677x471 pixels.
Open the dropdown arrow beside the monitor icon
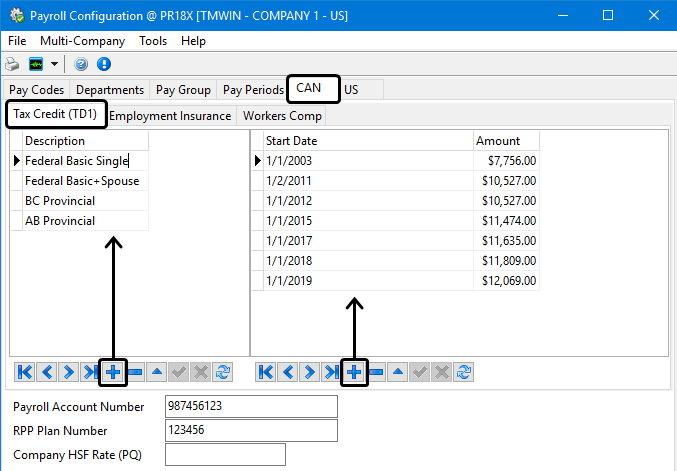pyautogui.click(x=54, y=64)
